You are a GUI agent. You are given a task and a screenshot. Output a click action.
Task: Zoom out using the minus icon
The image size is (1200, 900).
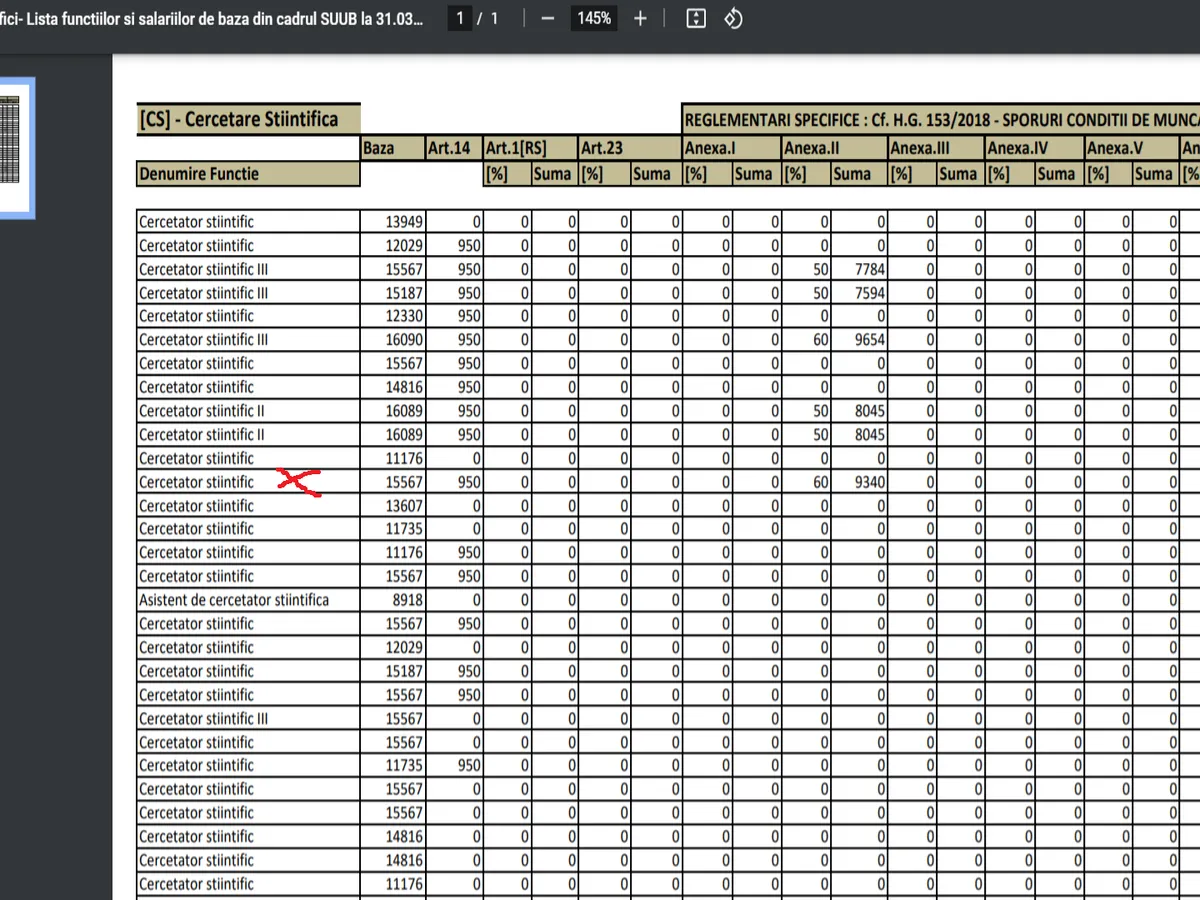[547, 19]
